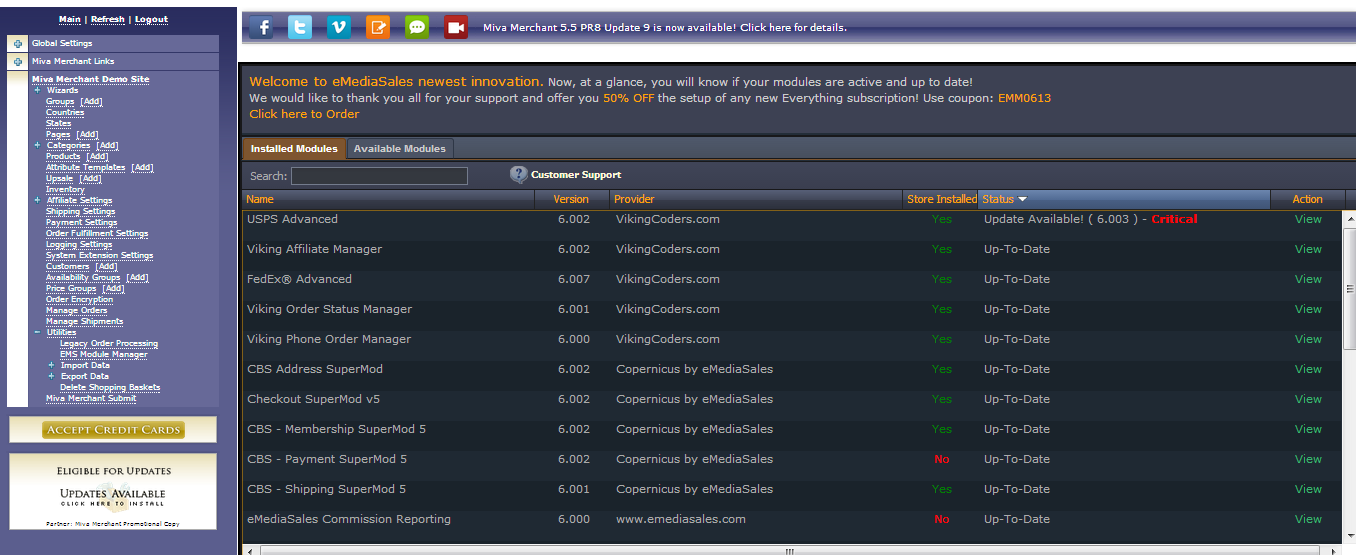This screenshot has height=555, width=1356.
Task: Click the Critical update status for USPS Advanced
Action: [x=1174, y=219]
